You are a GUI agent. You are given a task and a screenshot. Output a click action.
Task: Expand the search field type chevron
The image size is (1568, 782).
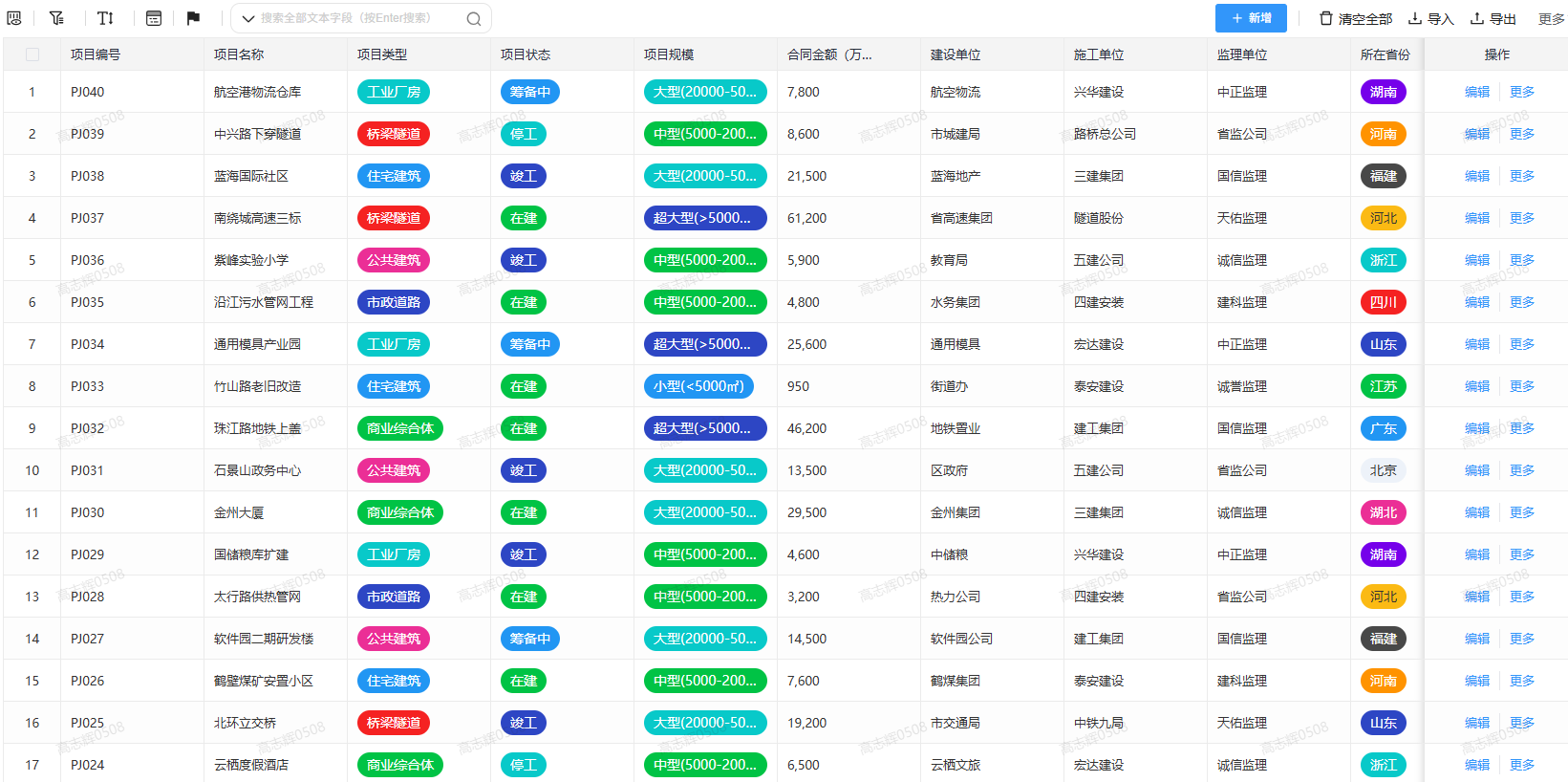[247, 18]
